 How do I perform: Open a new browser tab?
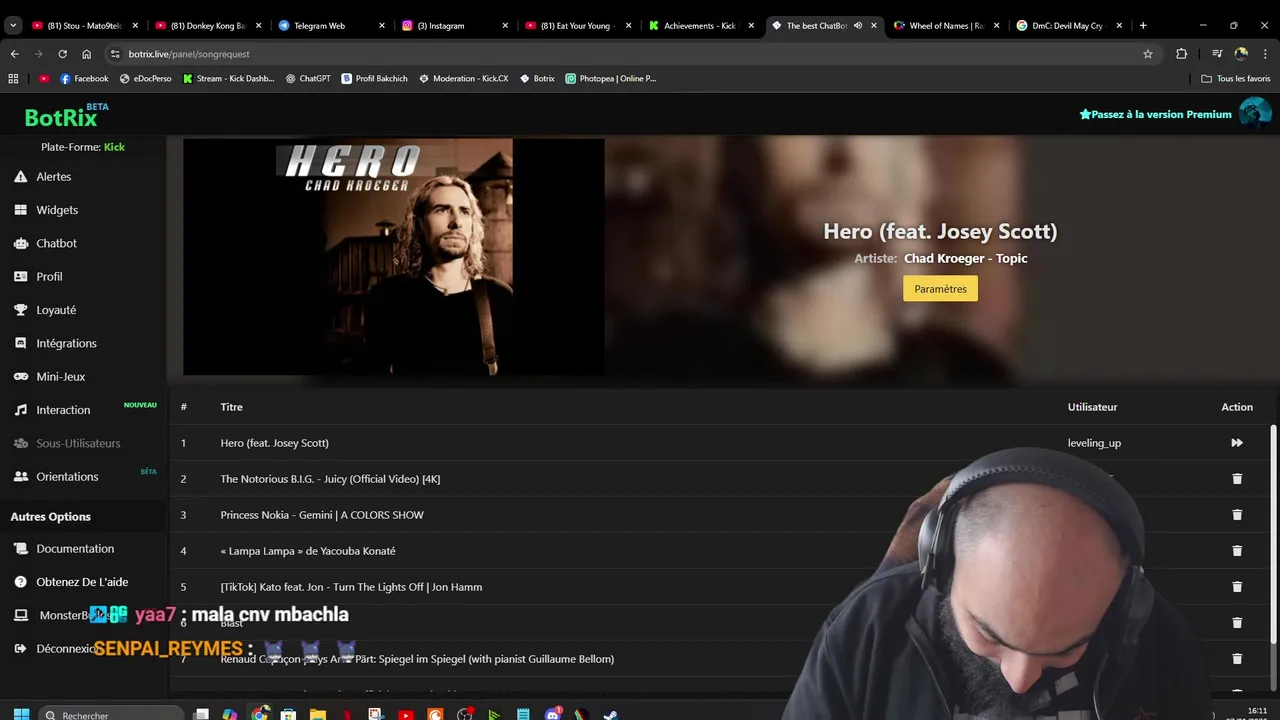(1143, 26)
